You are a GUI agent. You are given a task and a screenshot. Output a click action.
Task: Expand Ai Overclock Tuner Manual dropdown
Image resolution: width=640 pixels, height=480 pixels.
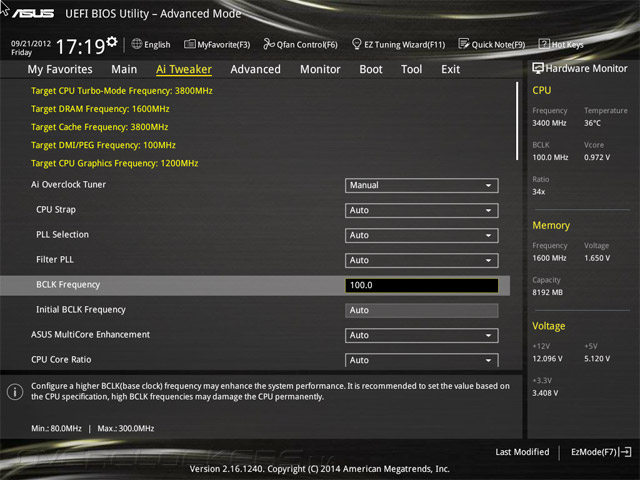tap(422, 185)
